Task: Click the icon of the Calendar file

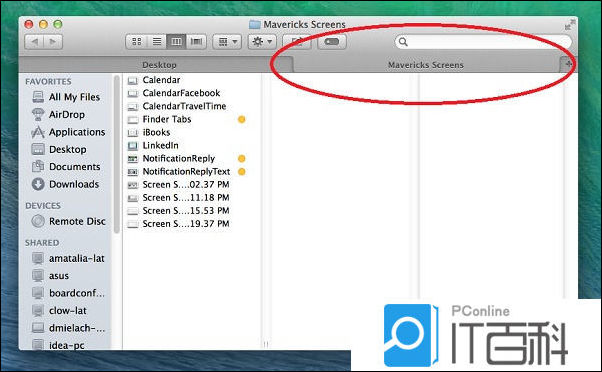Action: 132,81
